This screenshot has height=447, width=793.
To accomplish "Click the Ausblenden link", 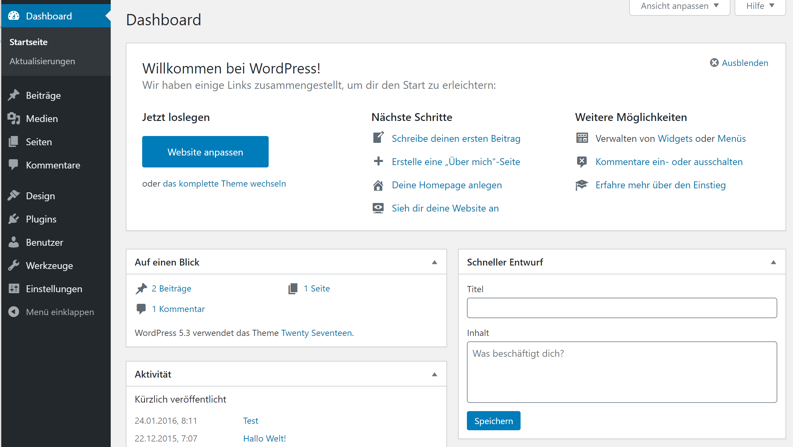I will pos(745,63).
